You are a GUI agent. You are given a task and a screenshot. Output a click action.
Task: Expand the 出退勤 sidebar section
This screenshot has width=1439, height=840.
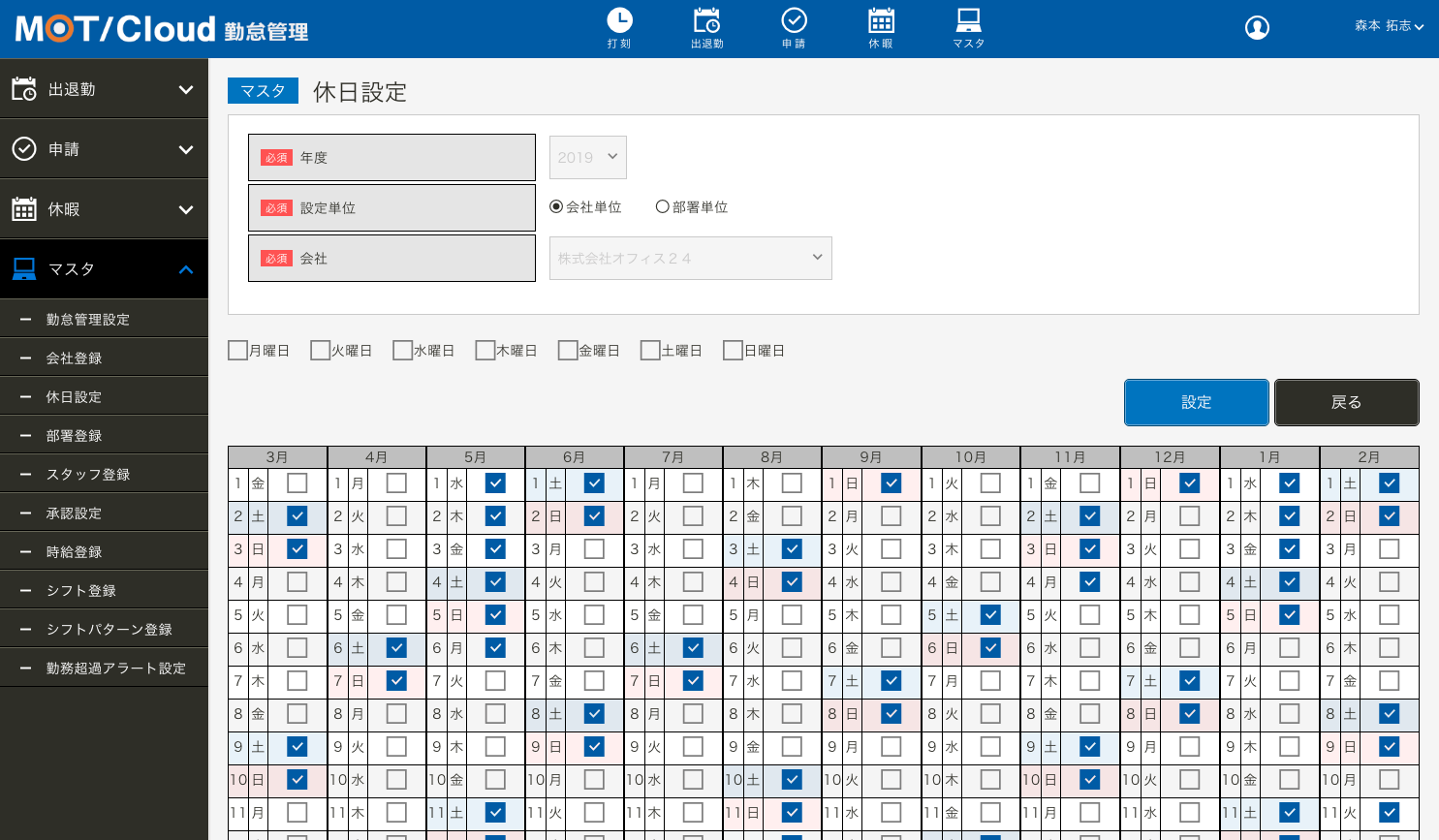pos(104,89)
